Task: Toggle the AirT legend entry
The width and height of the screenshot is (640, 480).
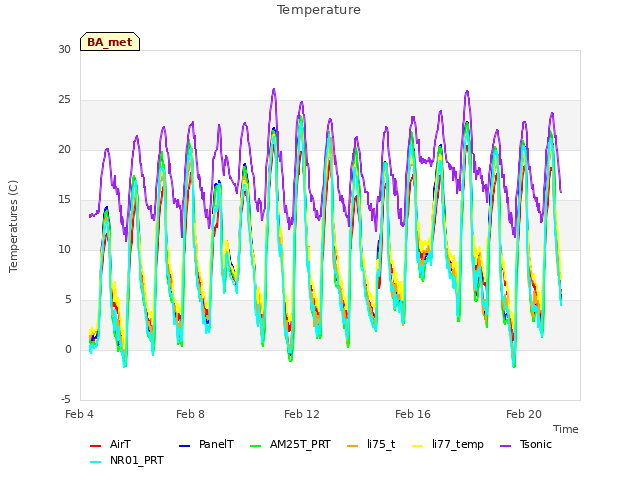Action: click(x=110, y=444)
